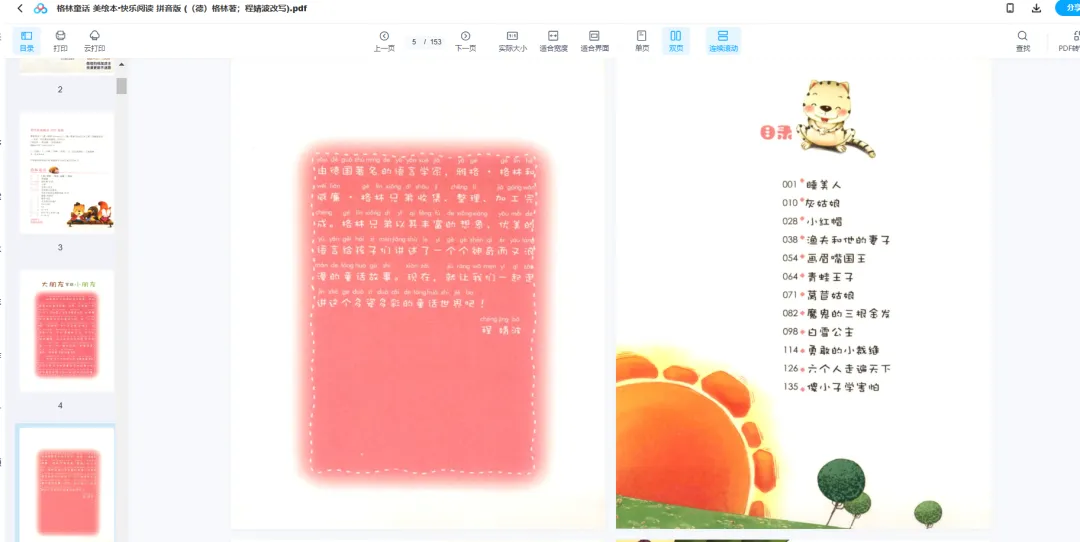Click the total page count 153

[x=435, y=42]
